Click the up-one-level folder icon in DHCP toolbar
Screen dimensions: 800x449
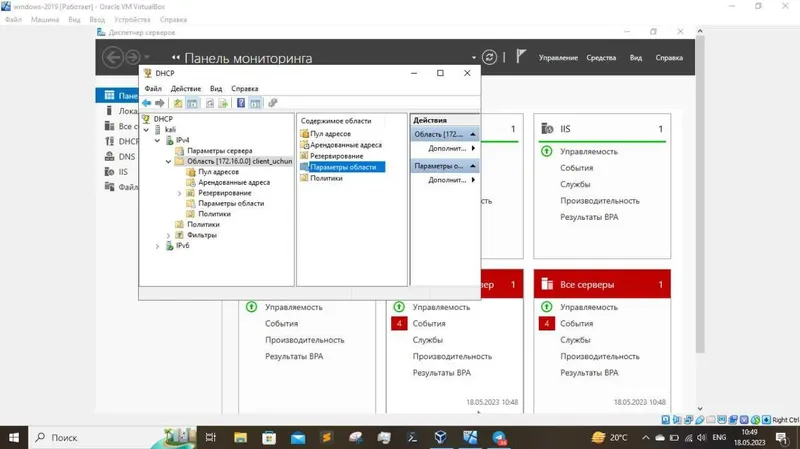point(178,103)
